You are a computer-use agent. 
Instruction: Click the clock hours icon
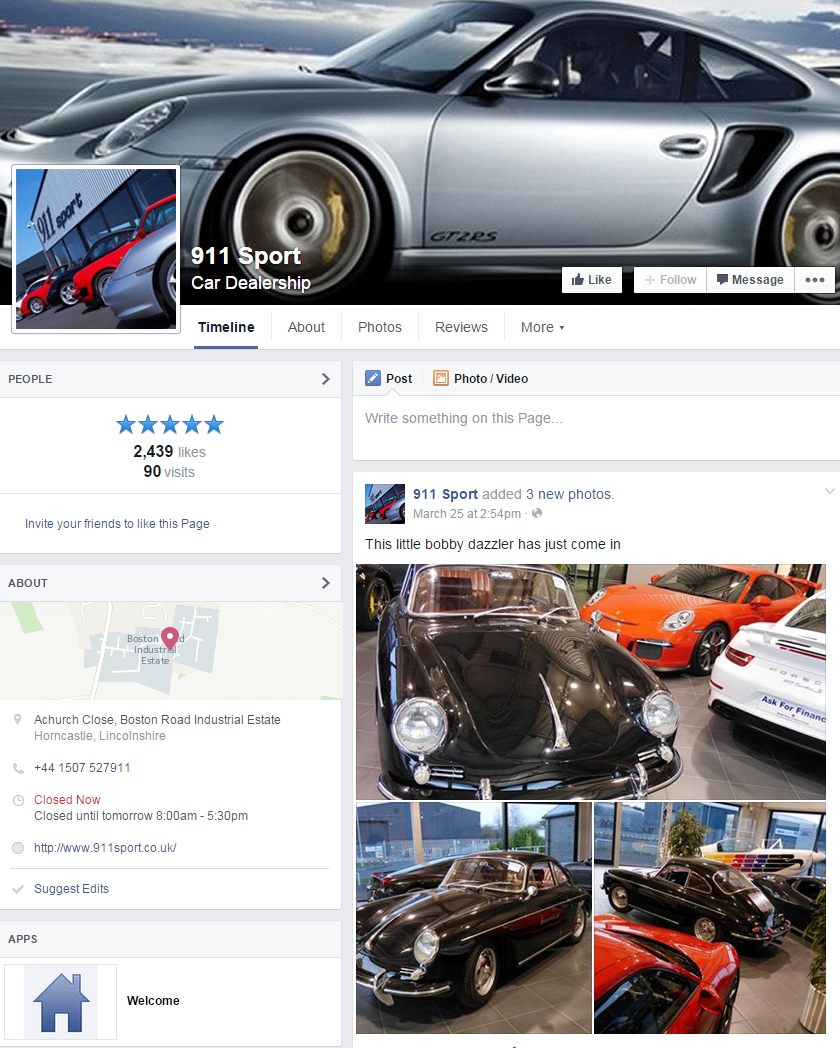(18, 800)
